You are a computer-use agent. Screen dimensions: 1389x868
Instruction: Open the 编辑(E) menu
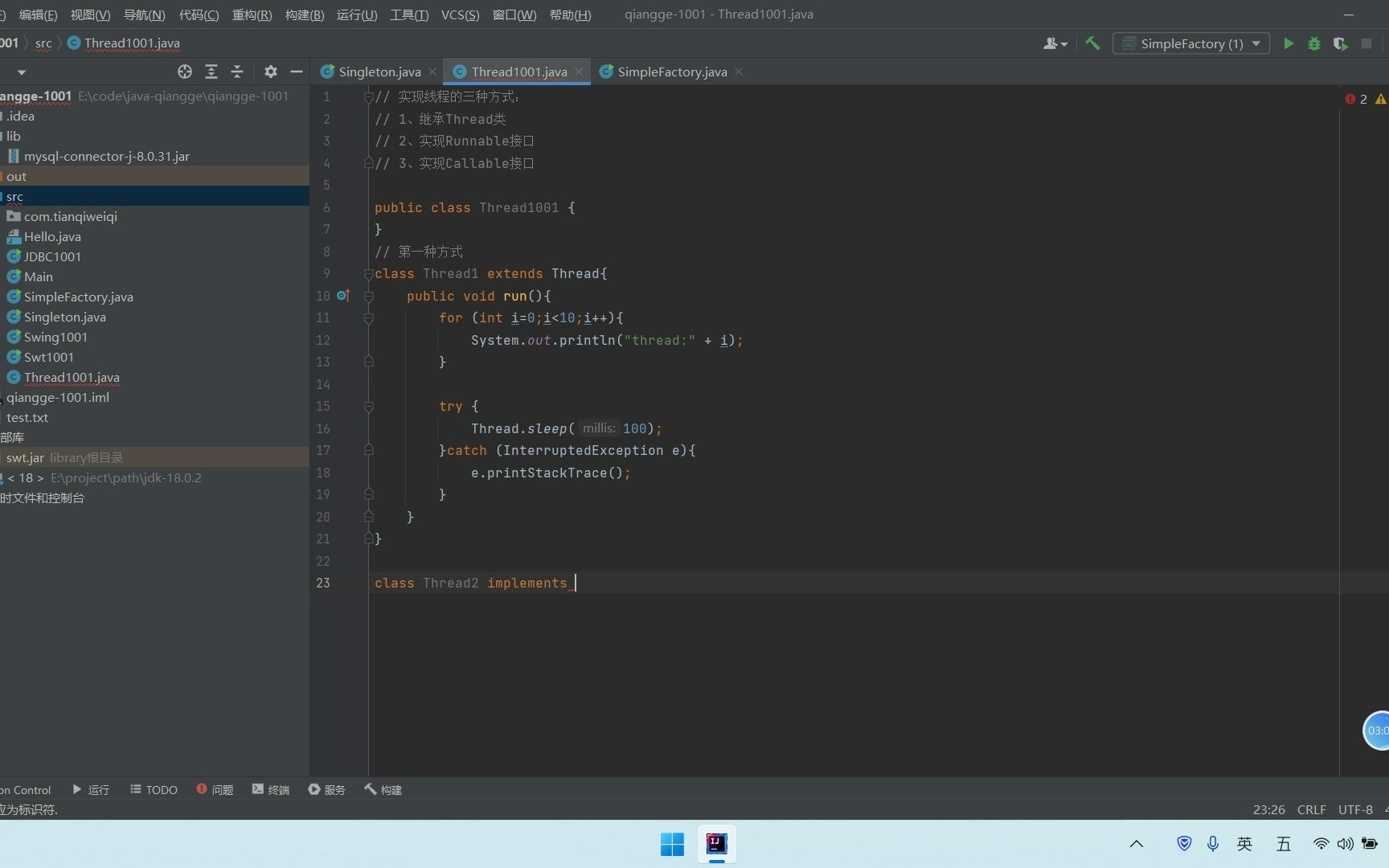pyautogui.click(x=38, y=14)
